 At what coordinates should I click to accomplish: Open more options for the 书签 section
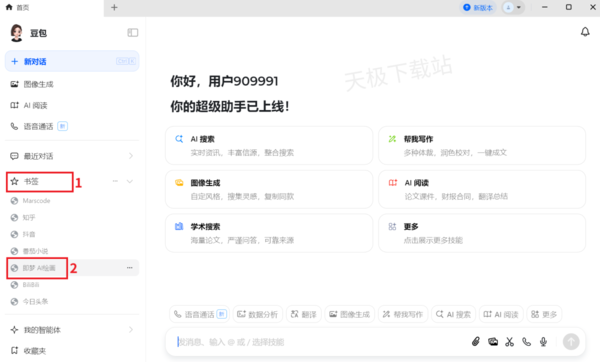115,181
